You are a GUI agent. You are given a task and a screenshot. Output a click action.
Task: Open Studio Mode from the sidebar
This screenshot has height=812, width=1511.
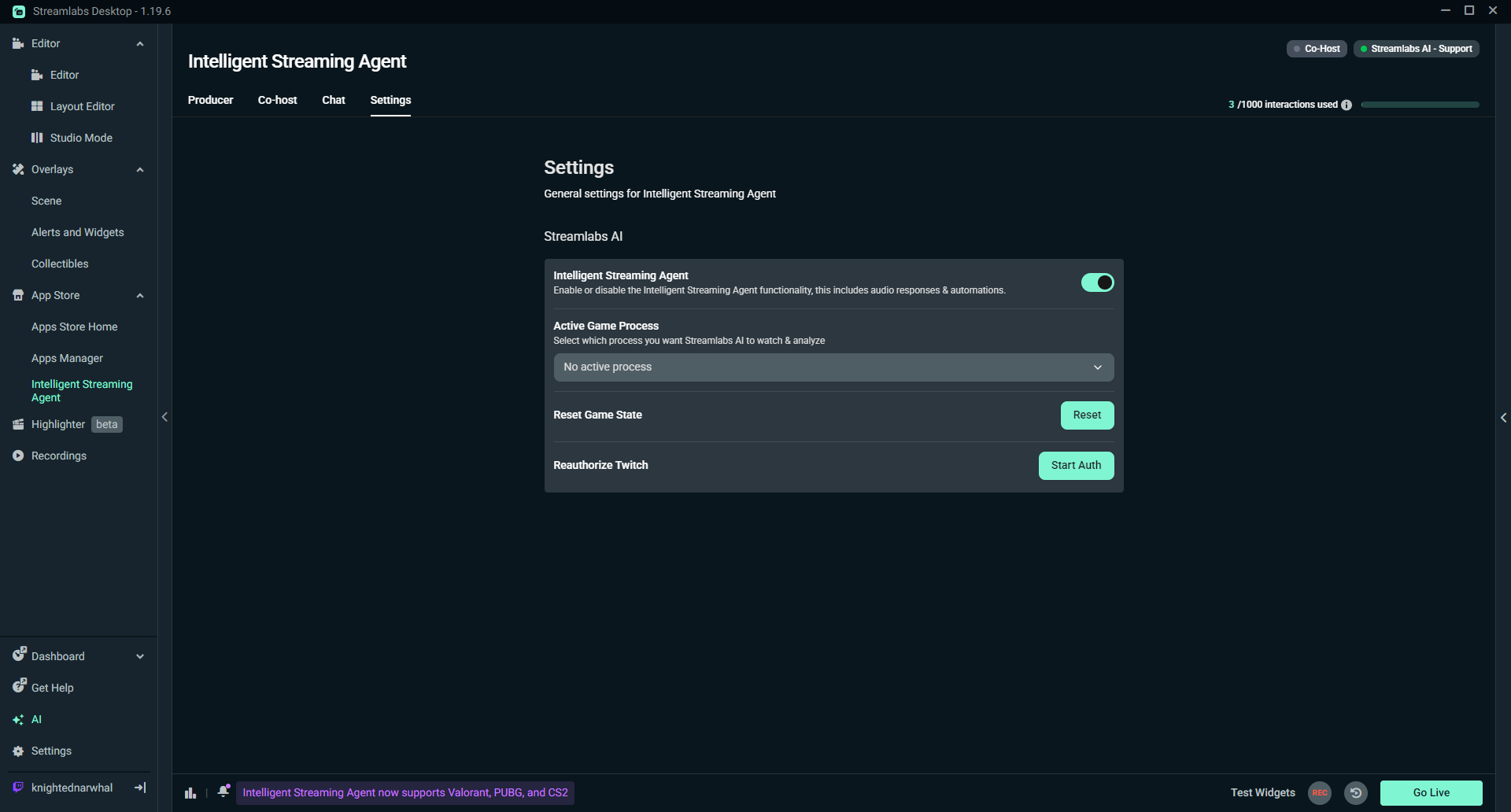pyautogui.click(x=79, y=137)
